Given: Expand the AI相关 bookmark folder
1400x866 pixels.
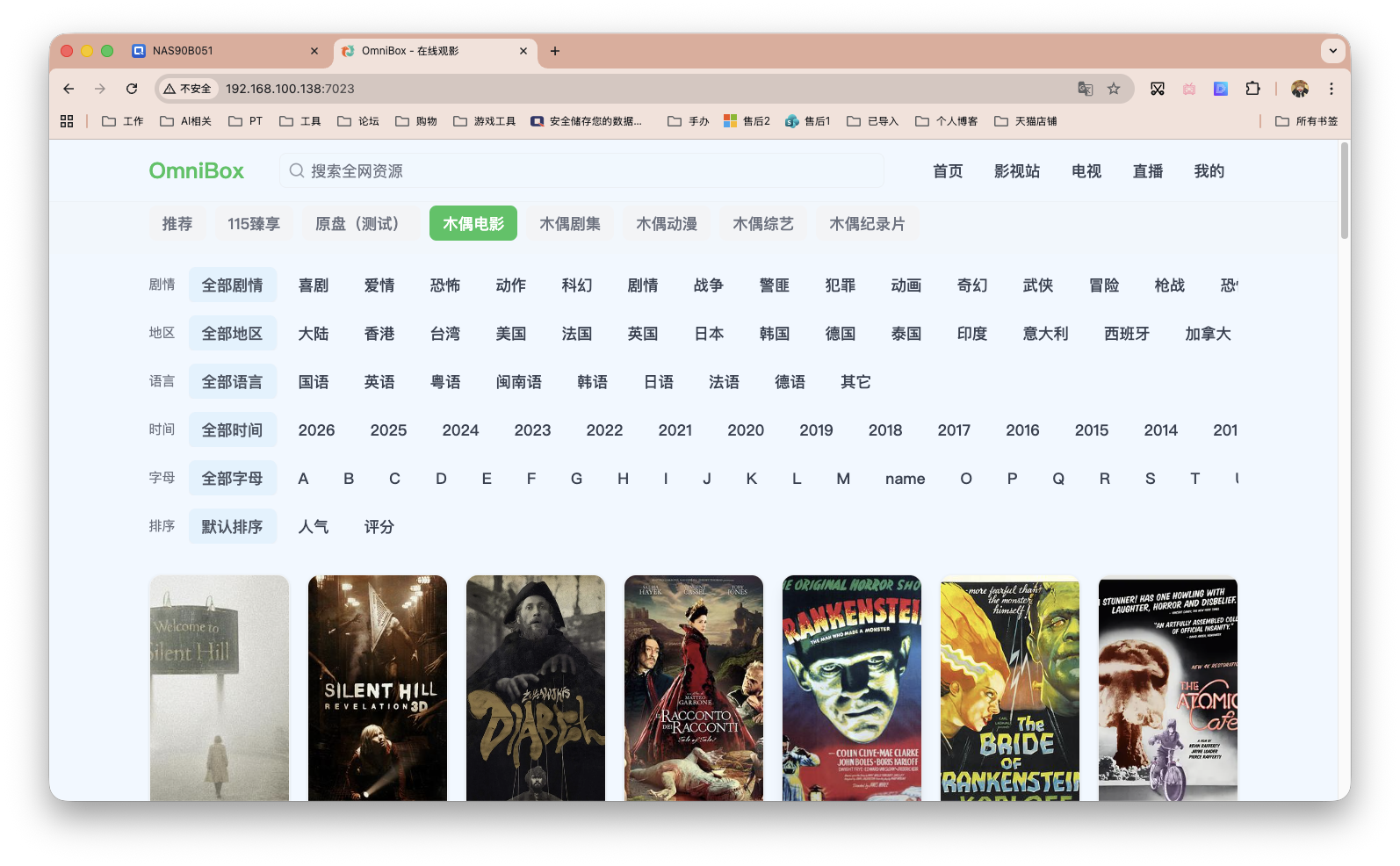Looking at the screenshot, I should [186, 121].
